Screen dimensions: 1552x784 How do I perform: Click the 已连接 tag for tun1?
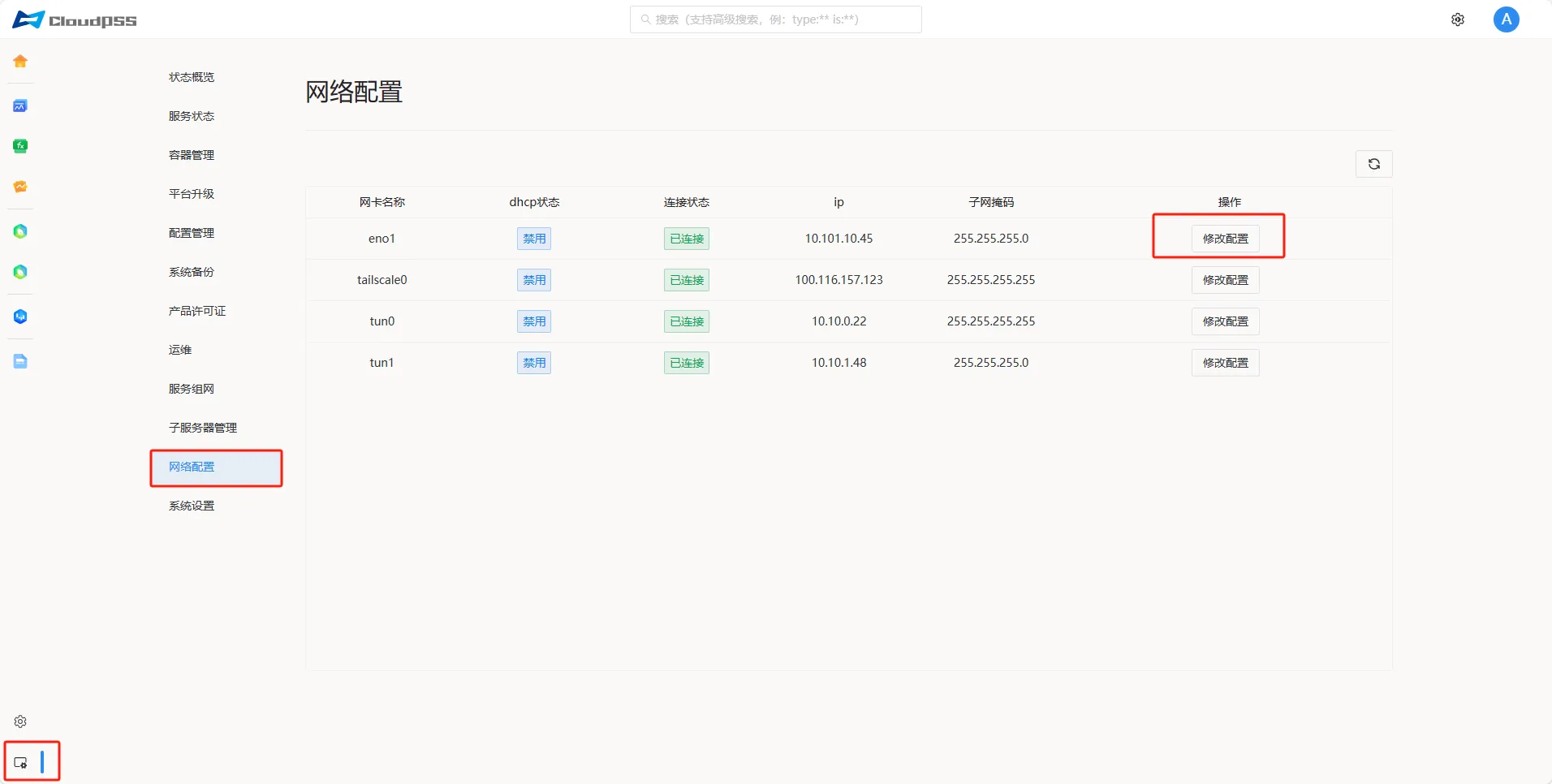click(x=687, y=363)
